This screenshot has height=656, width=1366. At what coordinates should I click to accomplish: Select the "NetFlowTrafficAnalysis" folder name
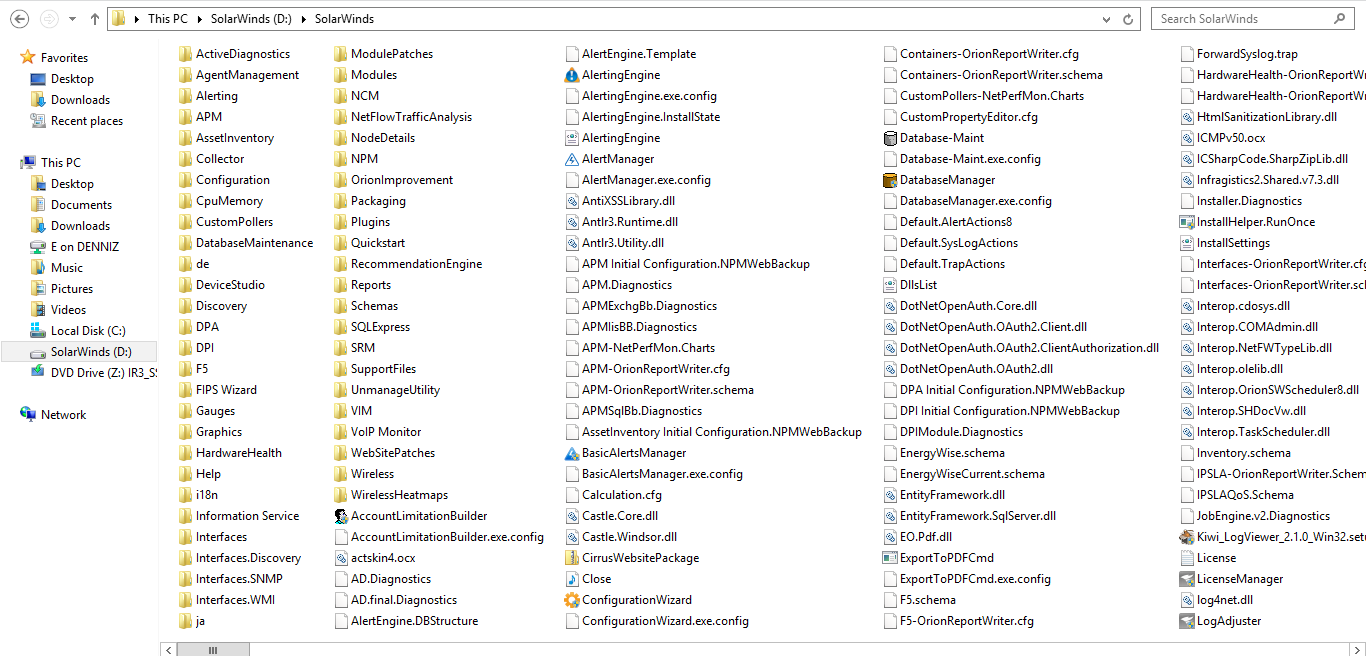tap(411, 117)
